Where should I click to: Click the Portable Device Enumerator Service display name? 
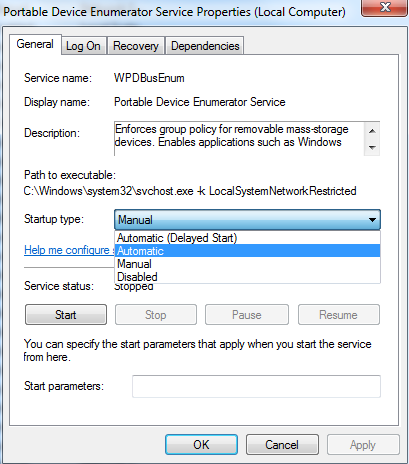200,102
